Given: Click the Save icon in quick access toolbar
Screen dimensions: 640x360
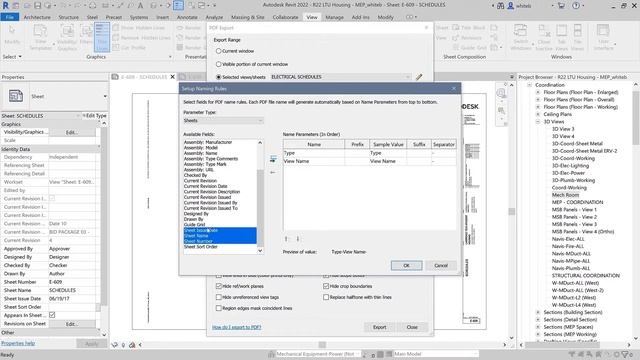Looking at the screenshot, I should [38, 5].
